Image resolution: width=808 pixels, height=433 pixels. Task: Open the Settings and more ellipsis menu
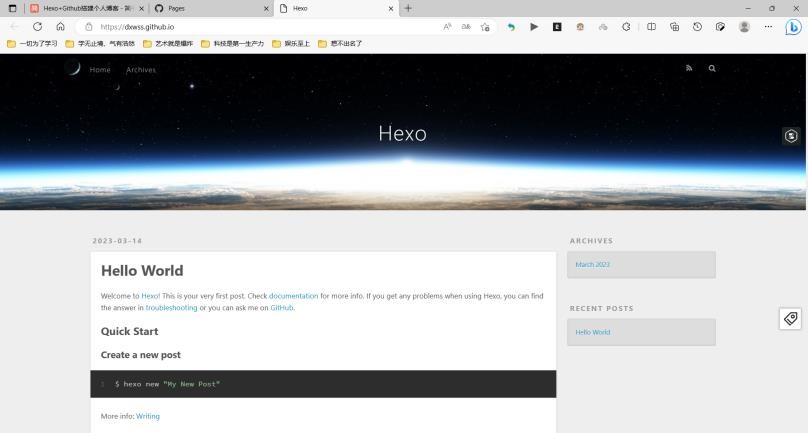click(x=768, y=27)
